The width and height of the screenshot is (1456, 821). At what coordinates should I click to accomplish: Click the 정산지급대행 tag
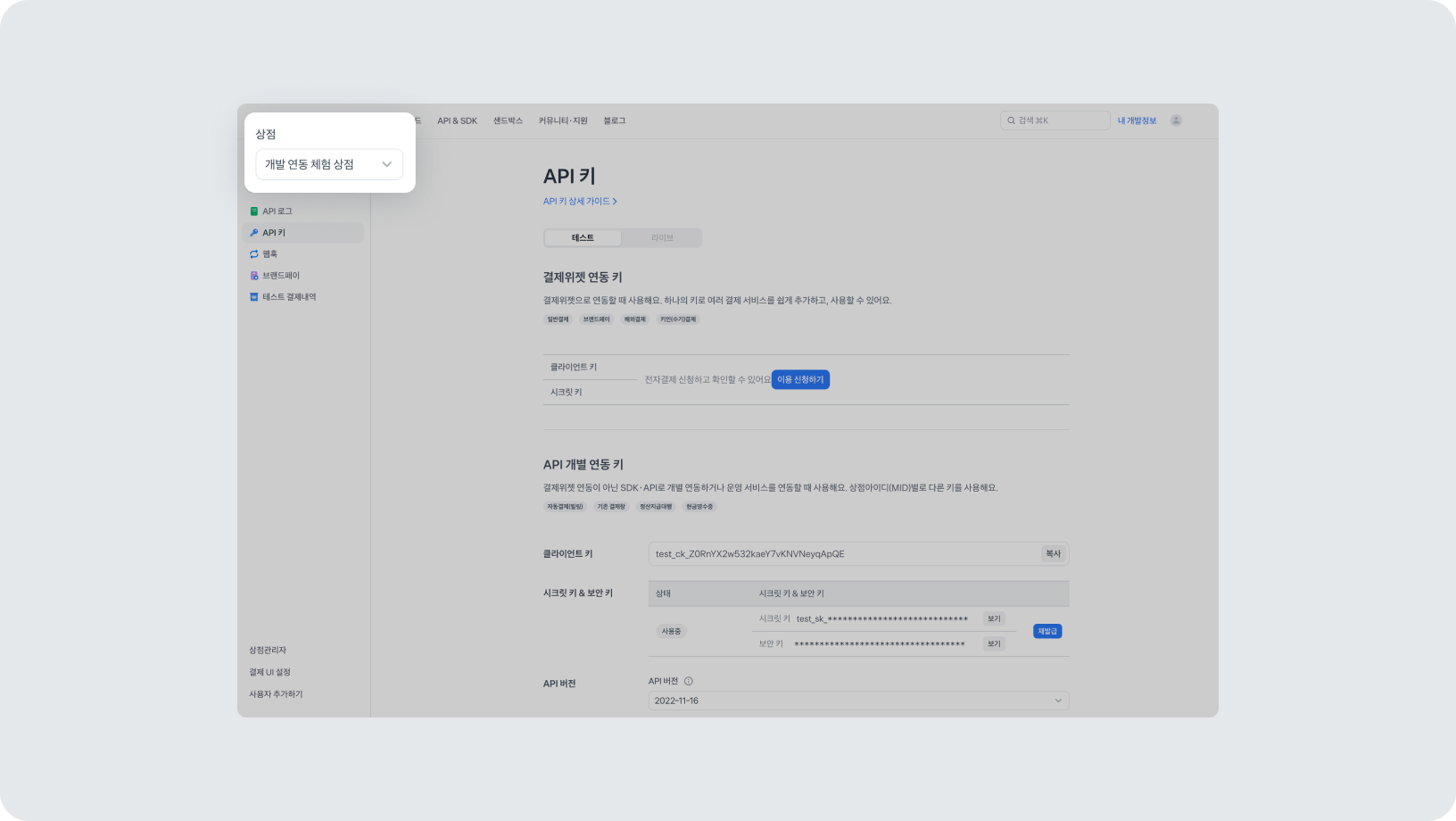(656, 507)
